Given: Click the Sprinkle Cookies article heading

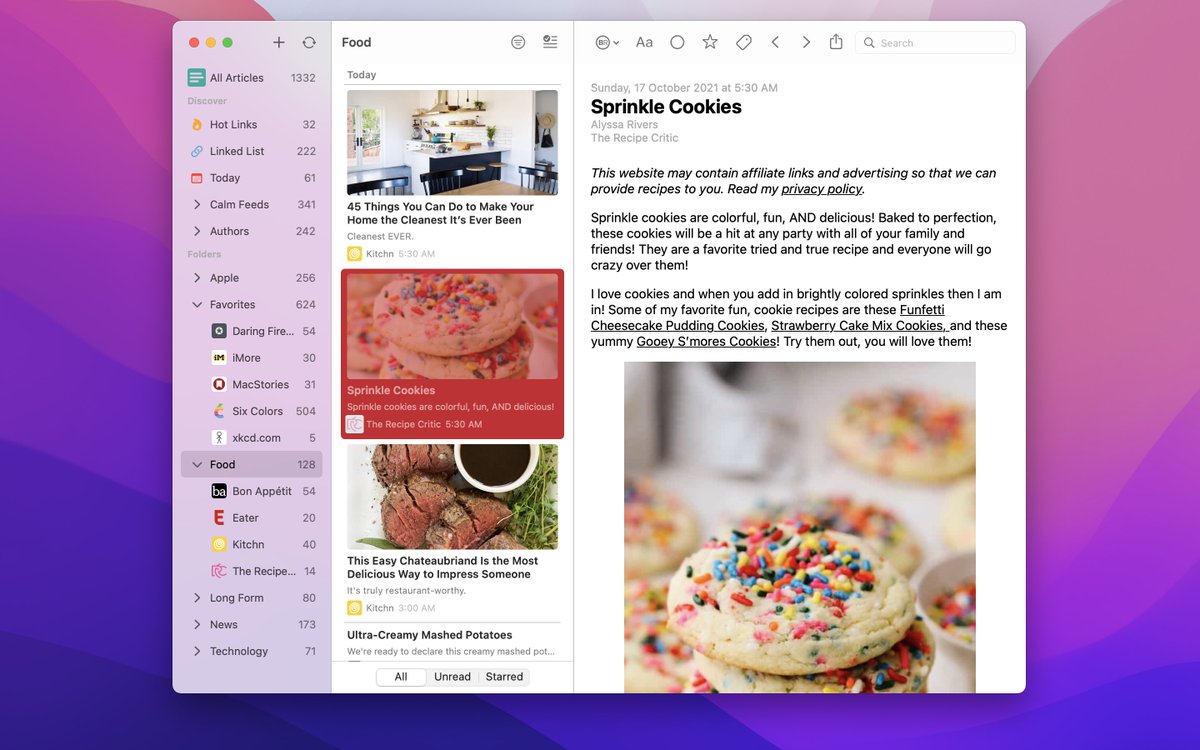Looking at the screenshot, I should (x=666, y=107).
